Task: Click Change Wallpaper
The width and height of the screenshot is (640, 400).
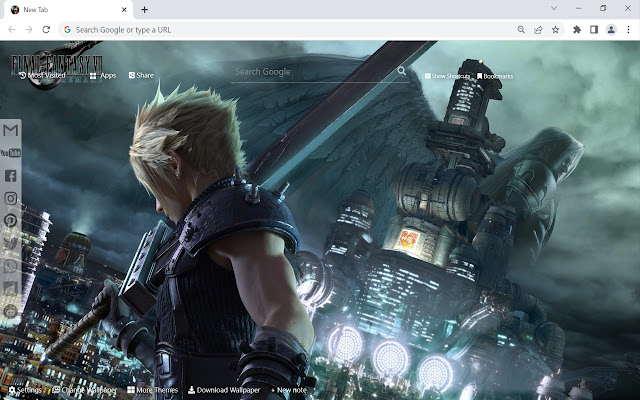Action: click(84, 390)
